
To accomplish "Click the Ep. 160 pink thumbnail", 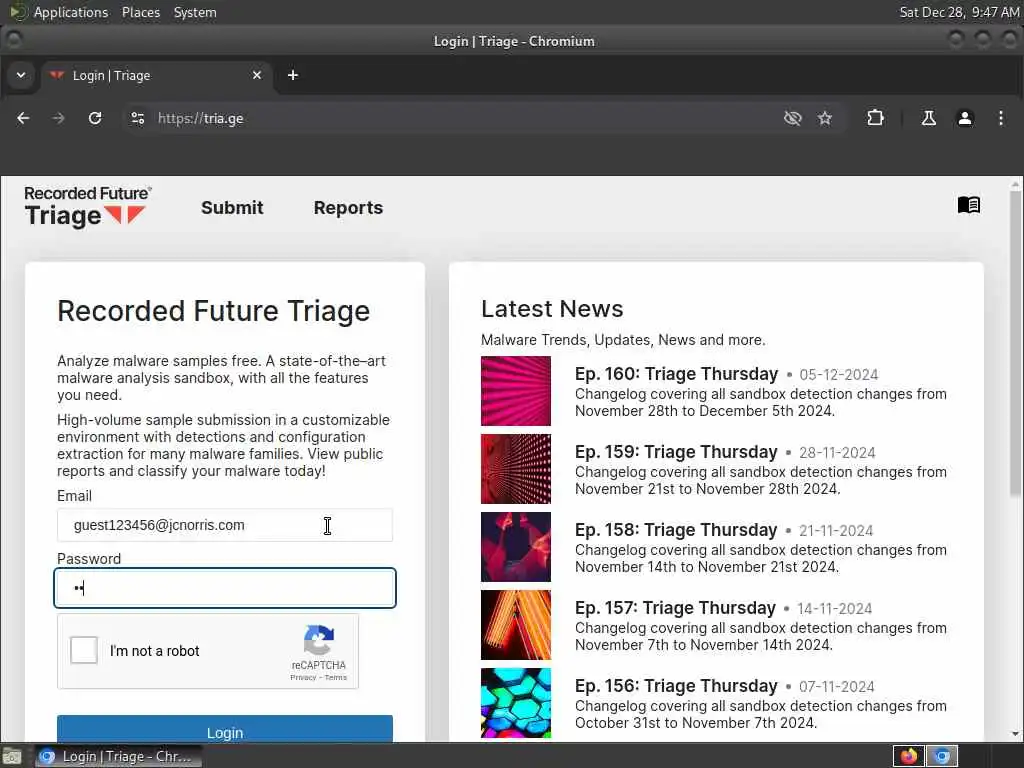I will coord(516,391).
